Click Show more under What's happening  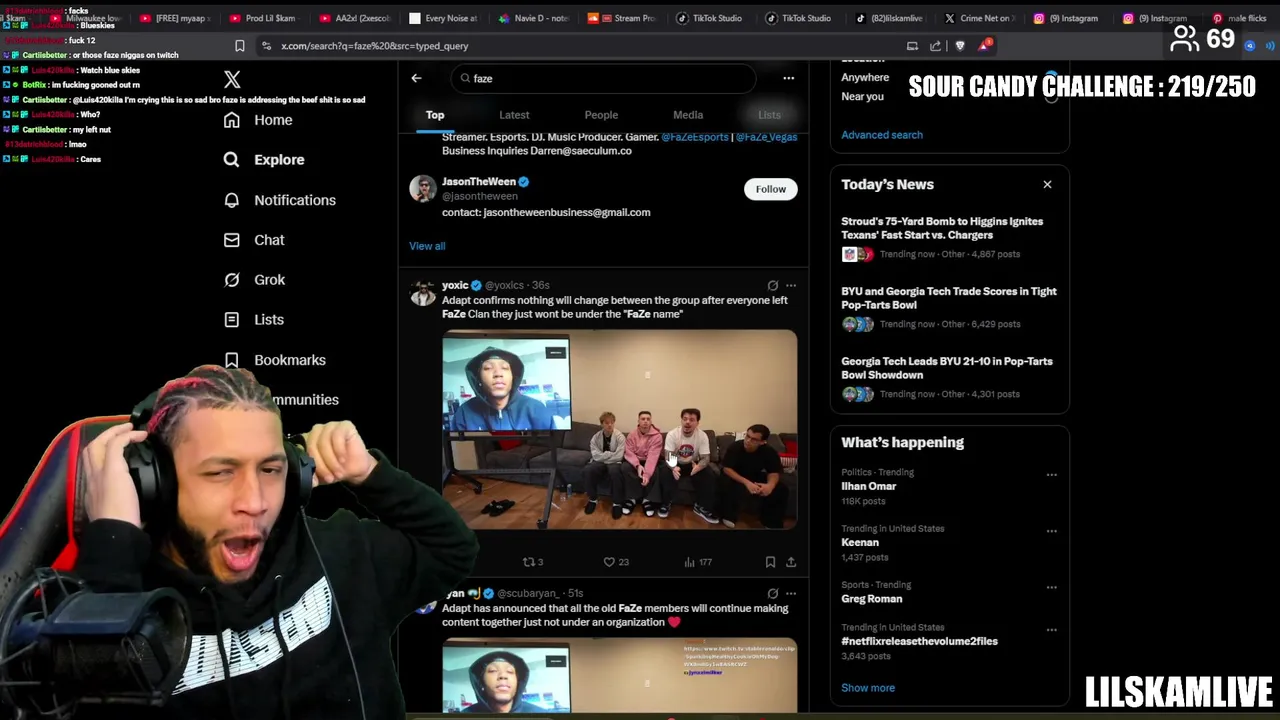click(868, 688)
